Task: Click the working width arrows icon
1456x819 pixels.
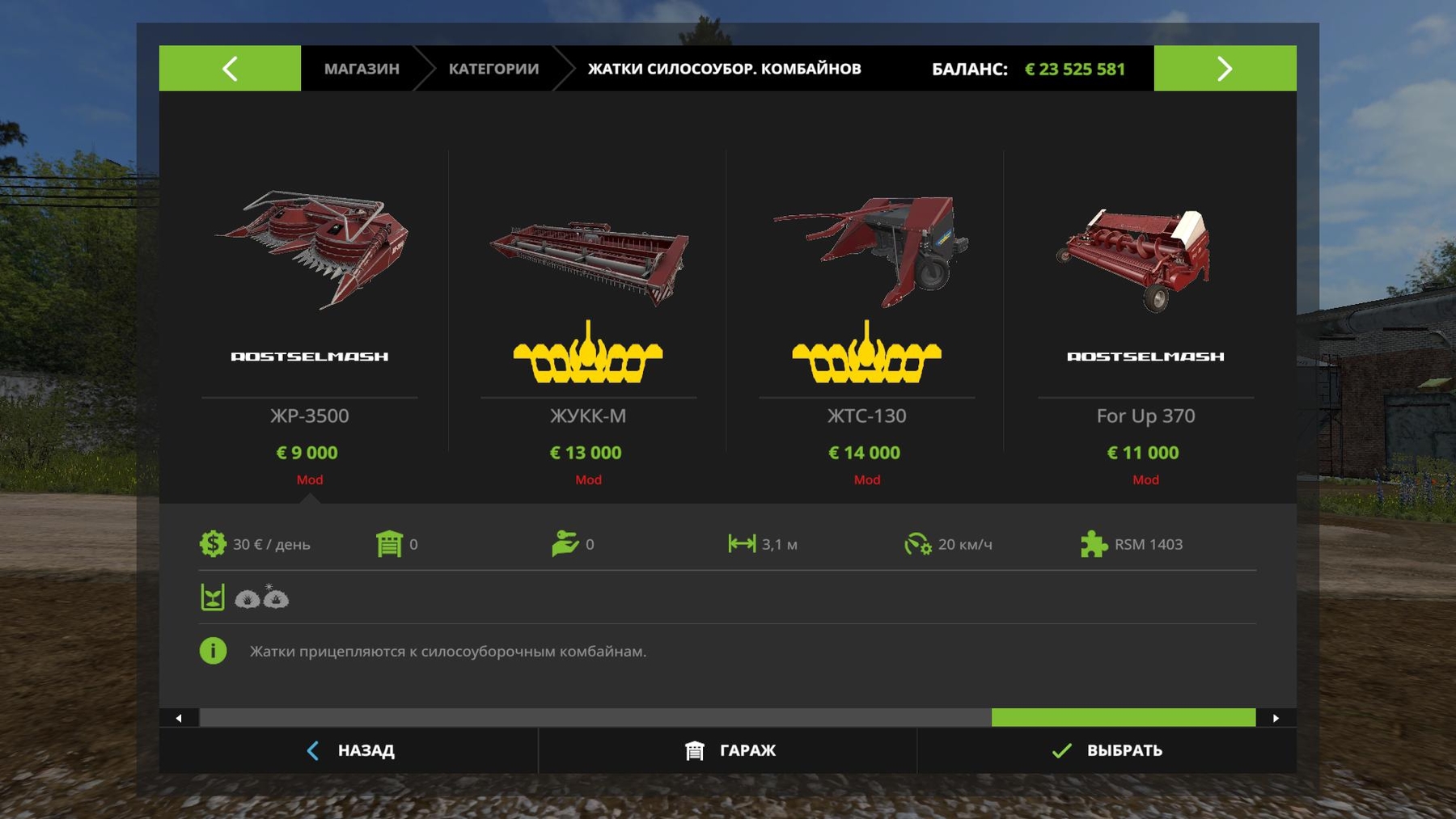Action: (742, 544)
